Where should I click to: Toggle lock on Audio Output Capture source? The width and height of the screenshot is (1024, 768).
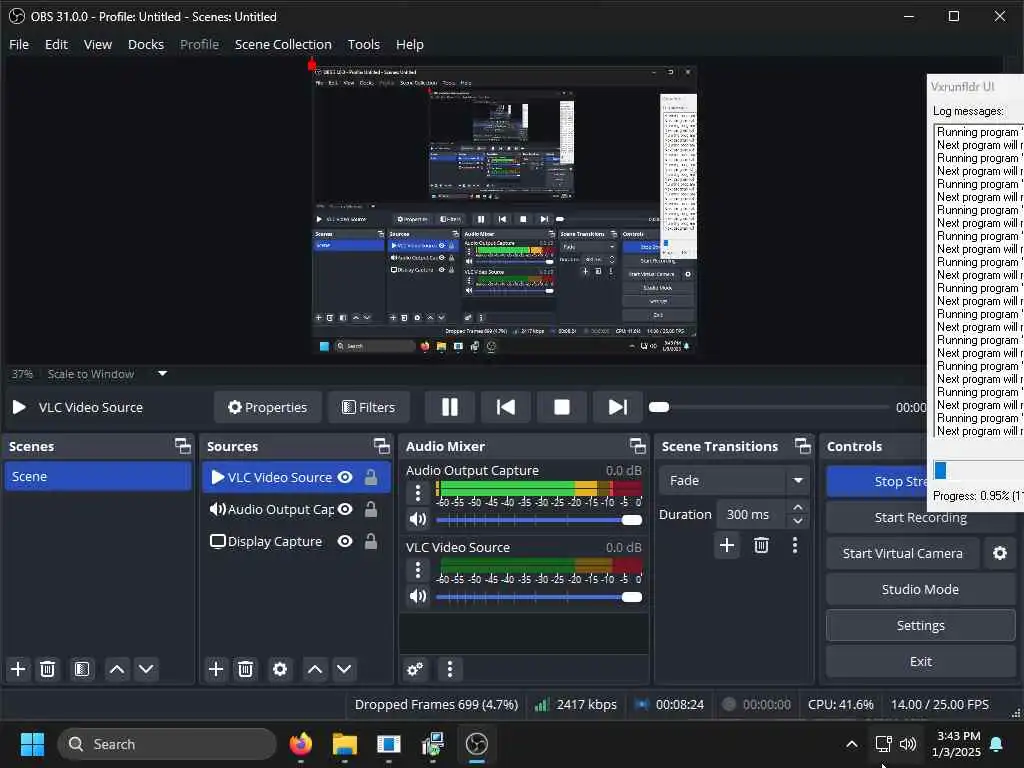(371, 509)
